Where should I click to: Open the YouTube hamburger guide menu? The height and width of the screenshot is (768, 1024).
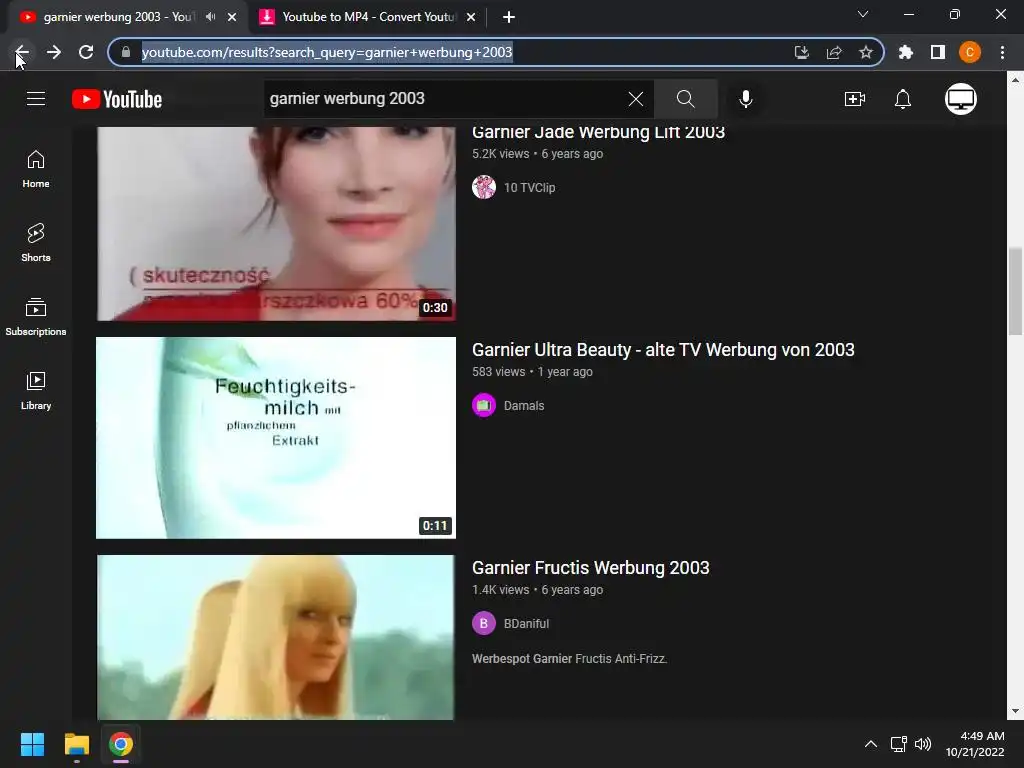[x=36, y=99]
